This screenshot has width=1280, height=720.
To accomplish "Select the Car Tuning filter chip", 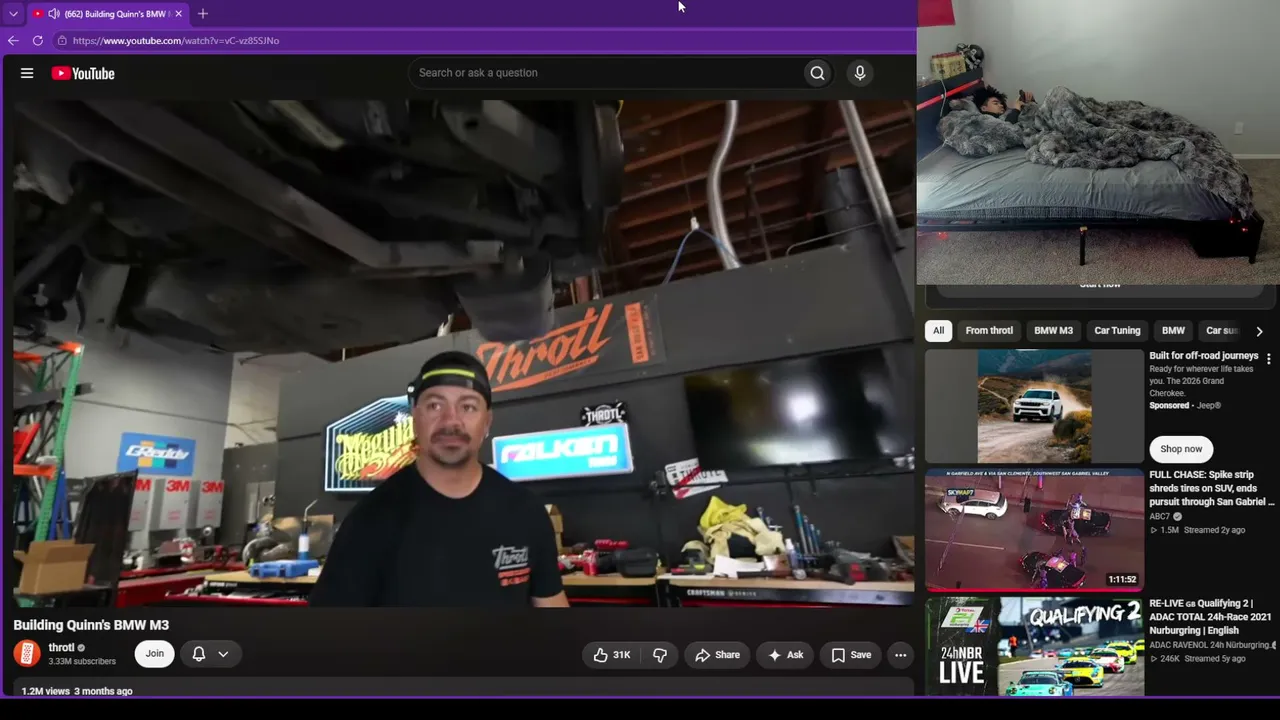I will (x=1117, y=331).
